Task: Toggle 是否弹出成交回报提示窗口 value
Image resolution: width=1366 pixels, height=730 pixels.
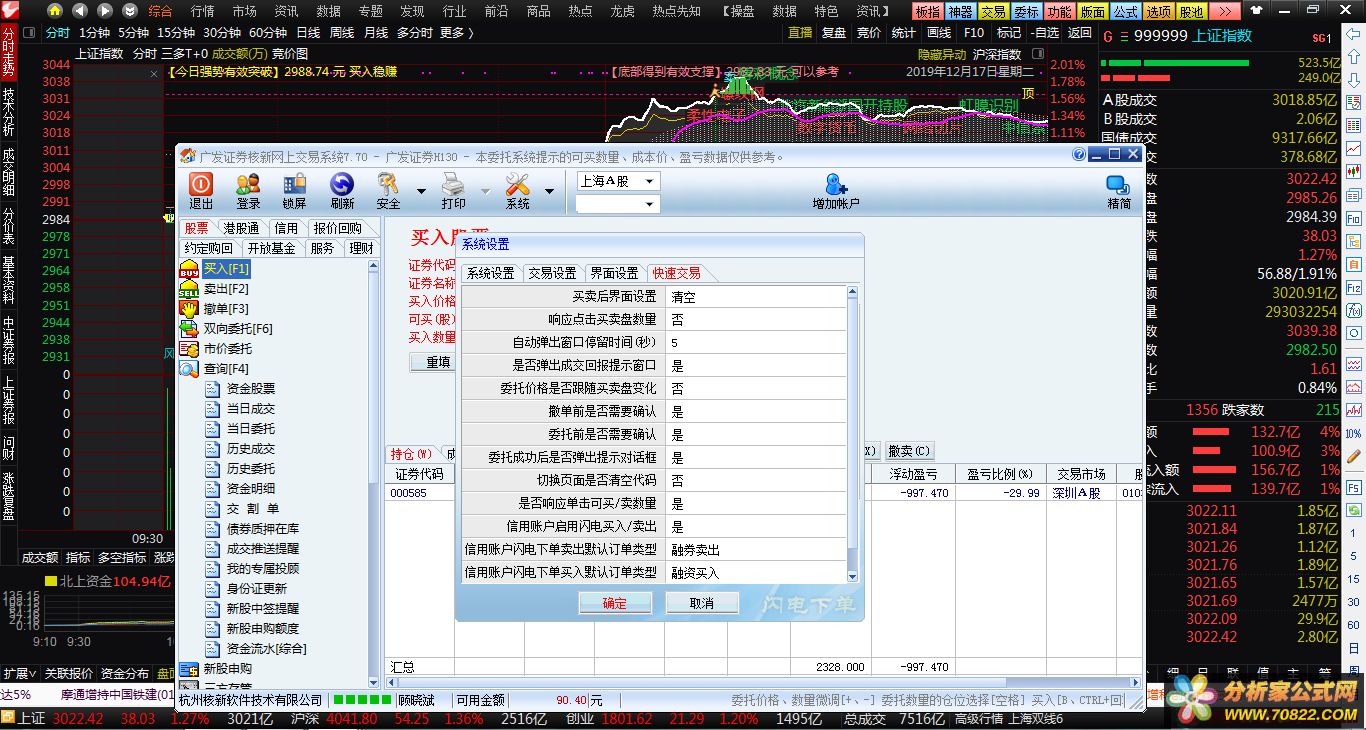Action: point(755,366)
